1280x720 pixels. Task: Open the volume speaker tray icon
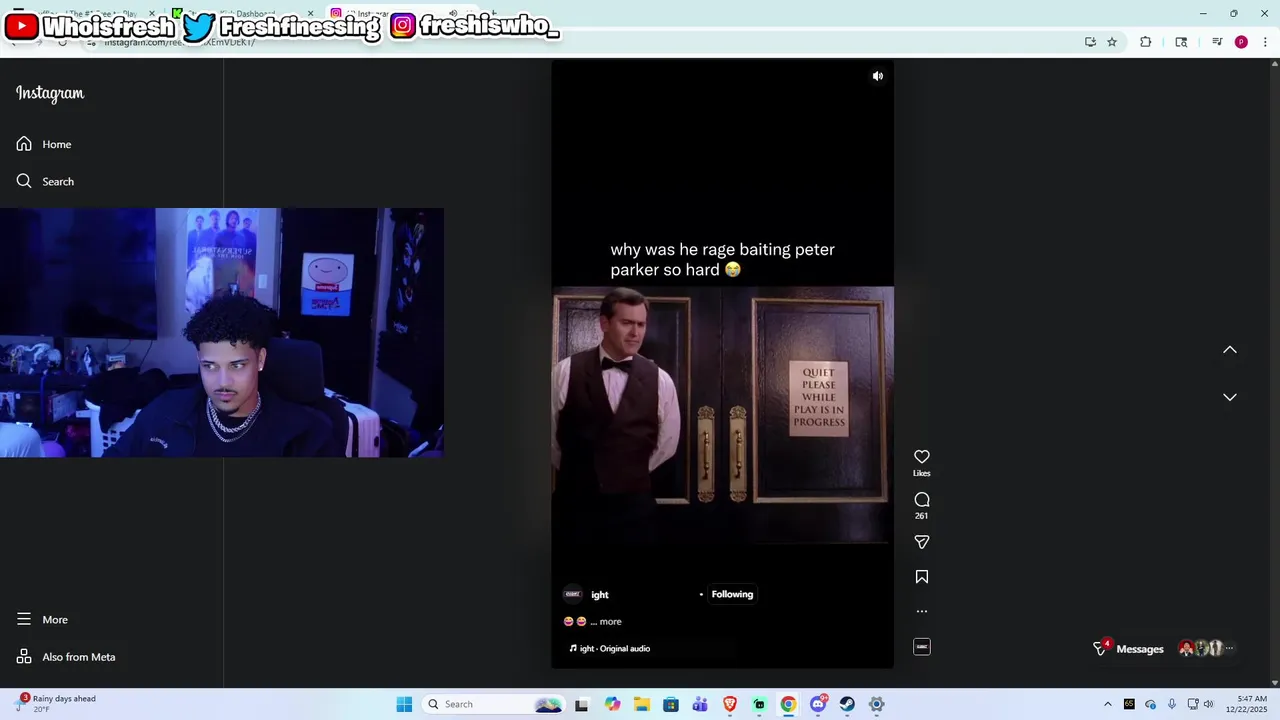(x=1209, y=704)
